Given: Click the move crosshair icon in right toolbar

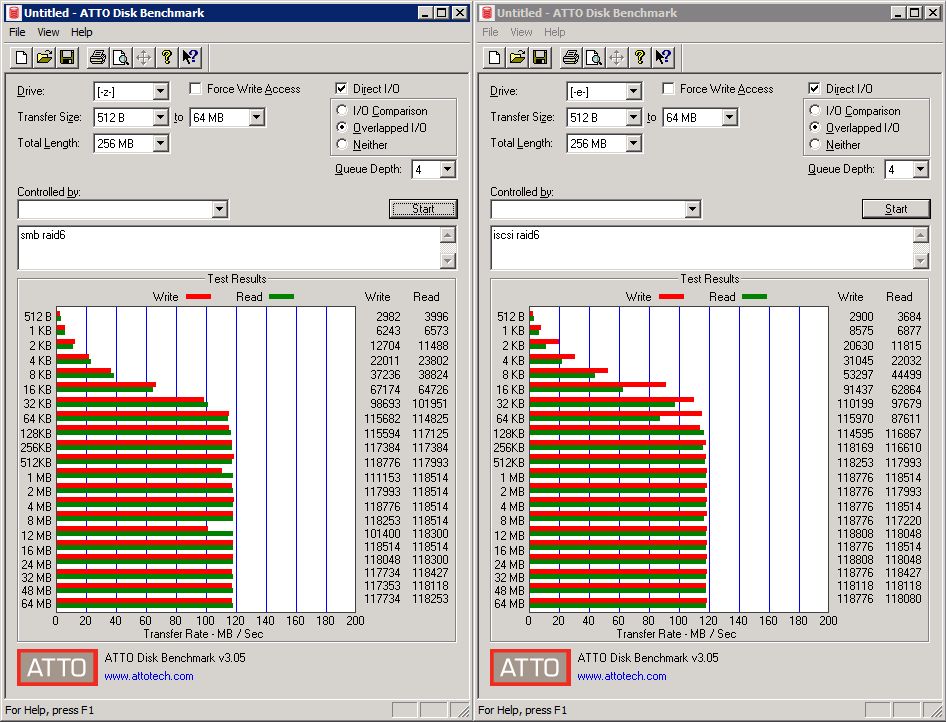Looking at the screenshot, I should tap(617, 57).
